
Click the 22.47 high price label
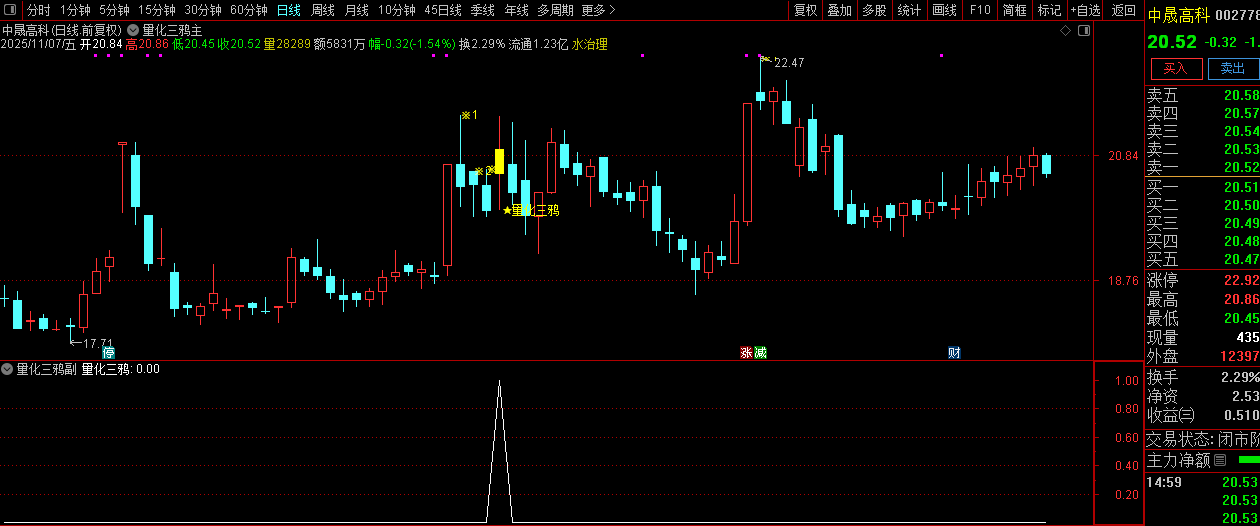click(x=789, y=63)
